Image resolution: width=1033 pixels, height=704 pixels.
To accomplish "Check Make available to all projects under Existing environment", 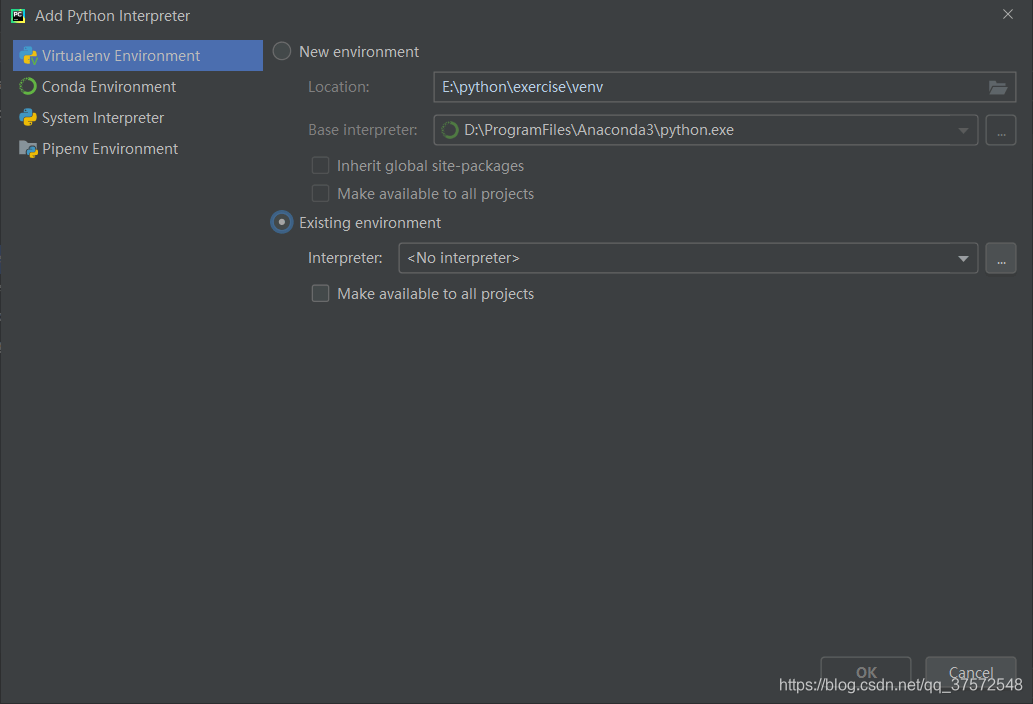I will click(320, 293).
